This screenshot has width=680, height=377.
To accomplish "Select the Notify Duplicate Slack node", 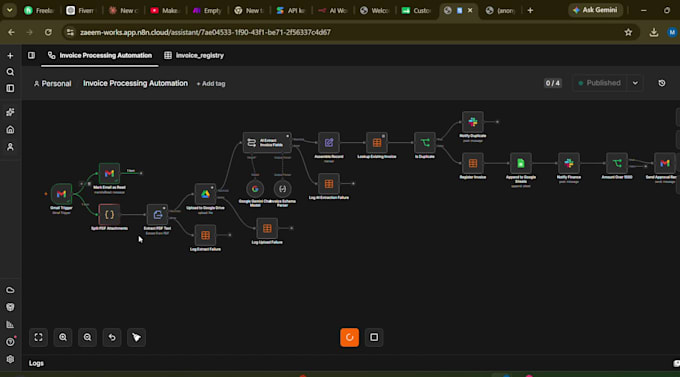I will point(473,122).
